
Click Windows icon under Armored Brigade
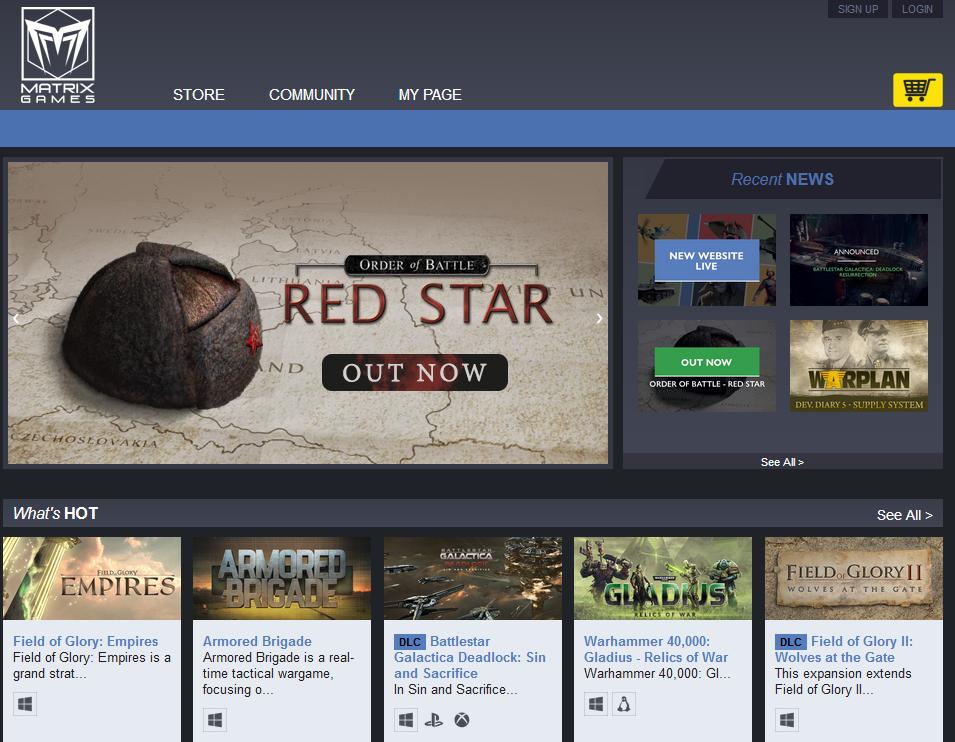pyautogui.click(x=215, y=719)
